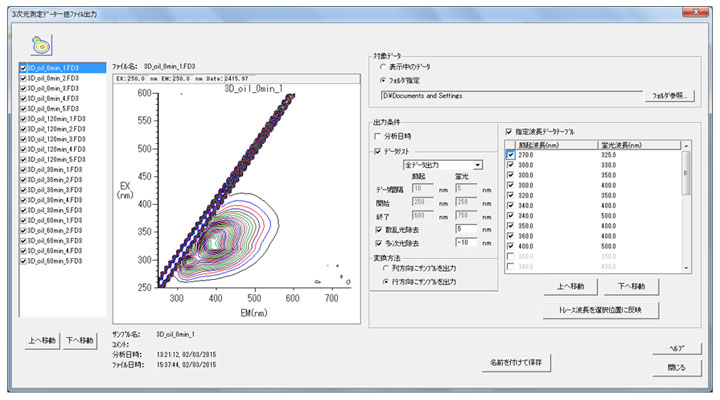Toggle the 指定波長データテーブル checkbox
The width and height of the screenshot is (720, 400).
(510, 131)
